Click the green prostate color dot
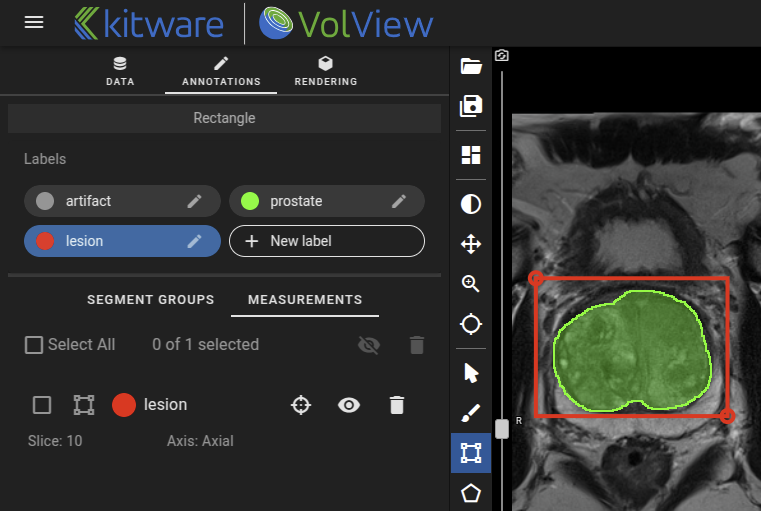761x511 pixels. tap(250, 201)
